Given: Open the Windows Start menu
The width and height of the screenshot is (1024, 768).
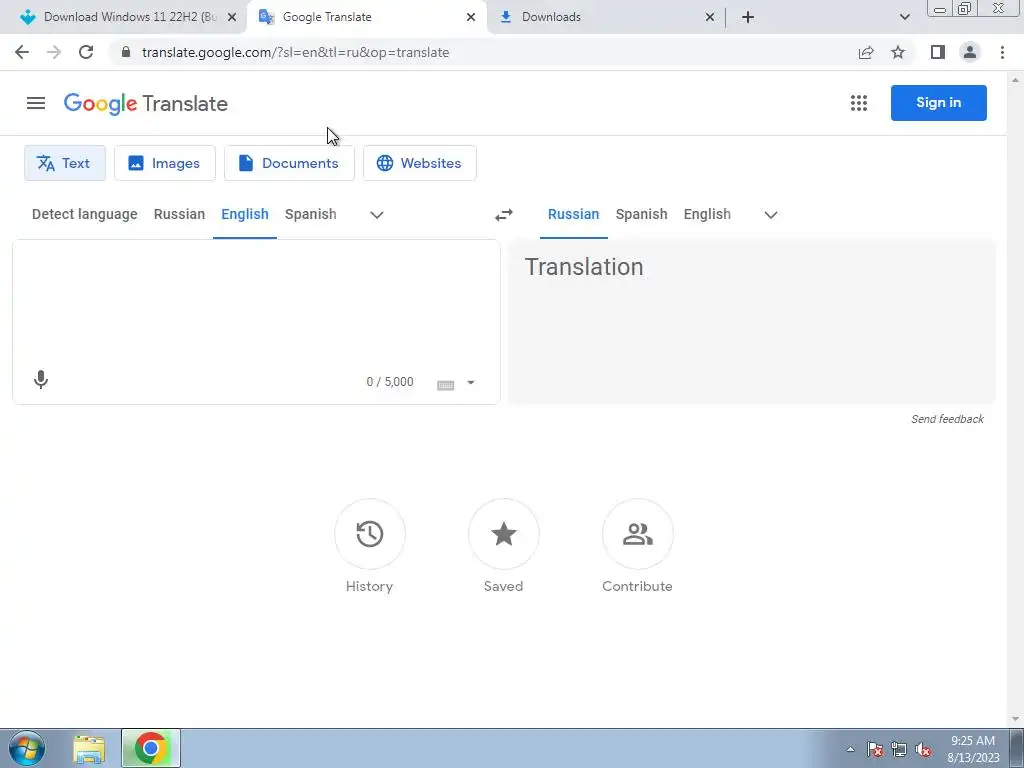Looking at the screenshot, I should (27, 748).
